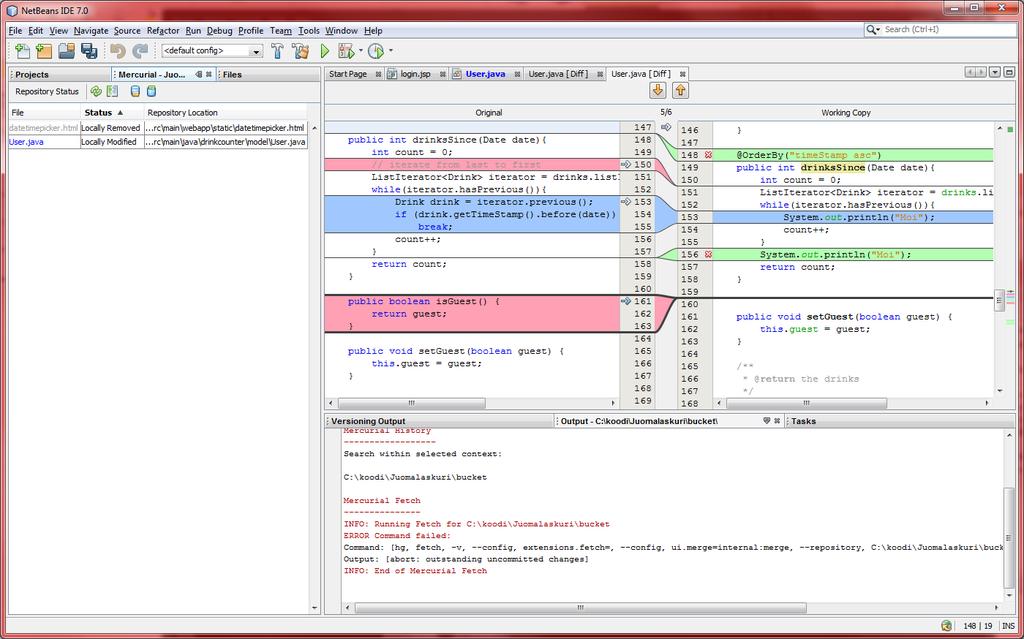Click the Output pane horizontal scrollbar

[675, 608]
